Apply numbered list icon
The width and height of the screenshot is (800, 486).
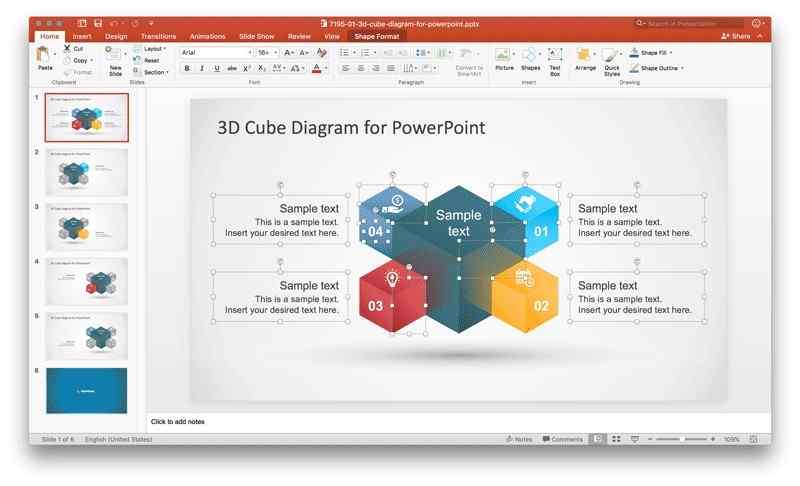(x=367, y=53)
